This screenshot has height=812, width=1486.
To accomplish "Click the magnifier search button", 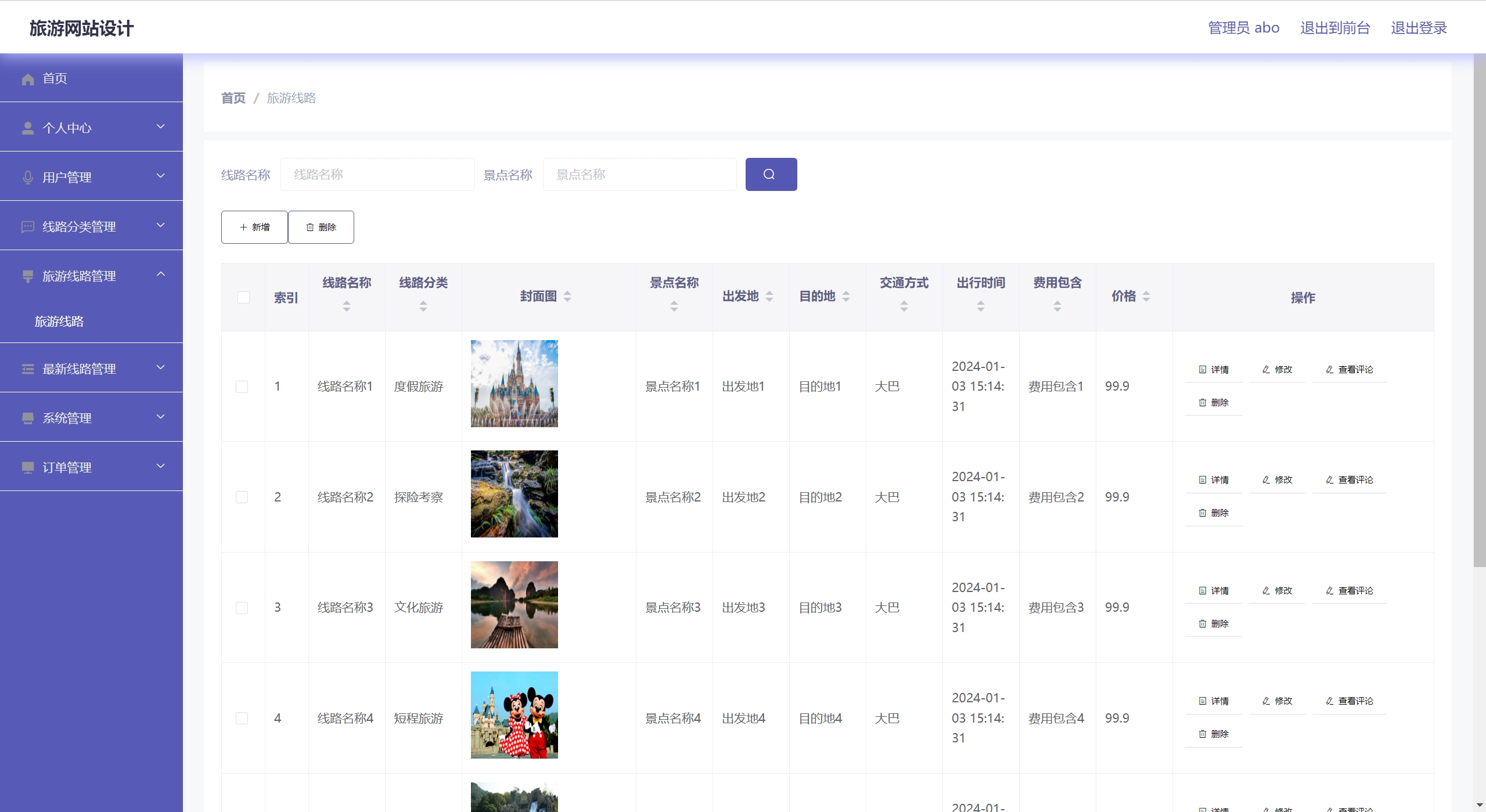I will pos(771,174).
